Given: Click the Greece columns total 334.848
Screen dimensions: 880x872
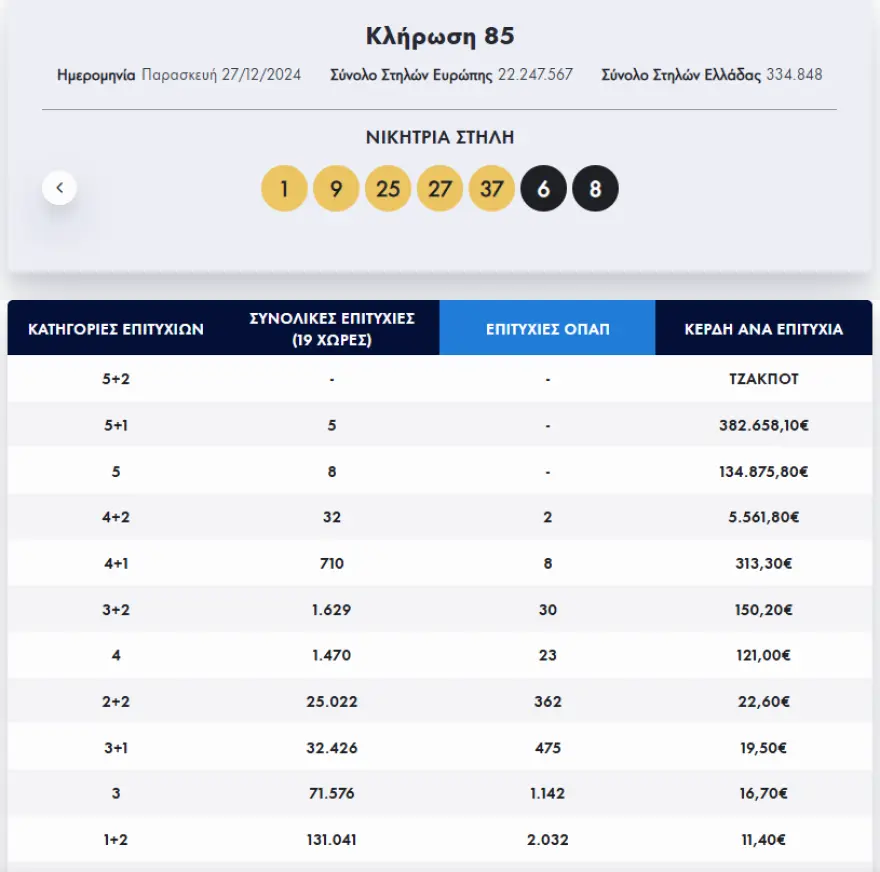Looking at the screenshot, I should click(x=794, y=75).
